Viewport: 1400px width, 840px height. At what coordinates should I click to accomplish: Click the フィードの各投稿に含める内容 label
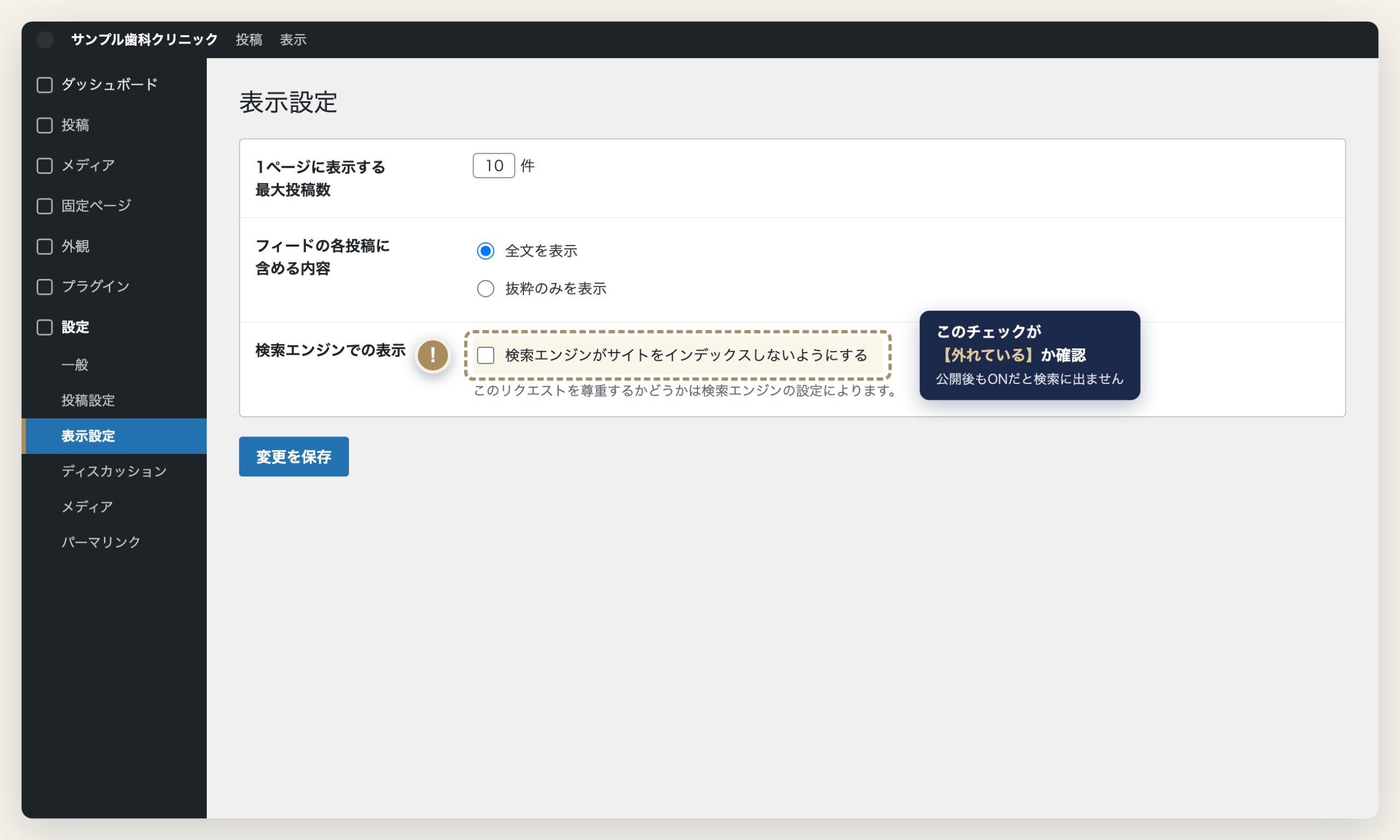click(x=323, y=257)
